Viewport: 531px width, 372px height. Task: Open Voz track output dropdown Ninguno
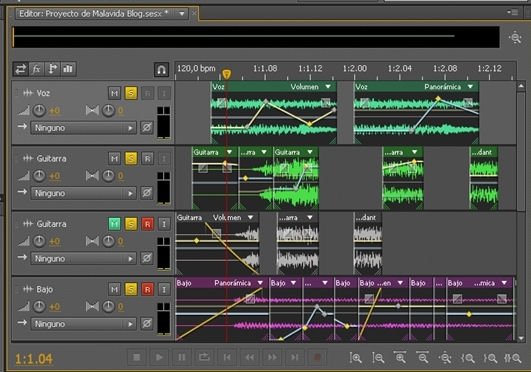point(84,128)
